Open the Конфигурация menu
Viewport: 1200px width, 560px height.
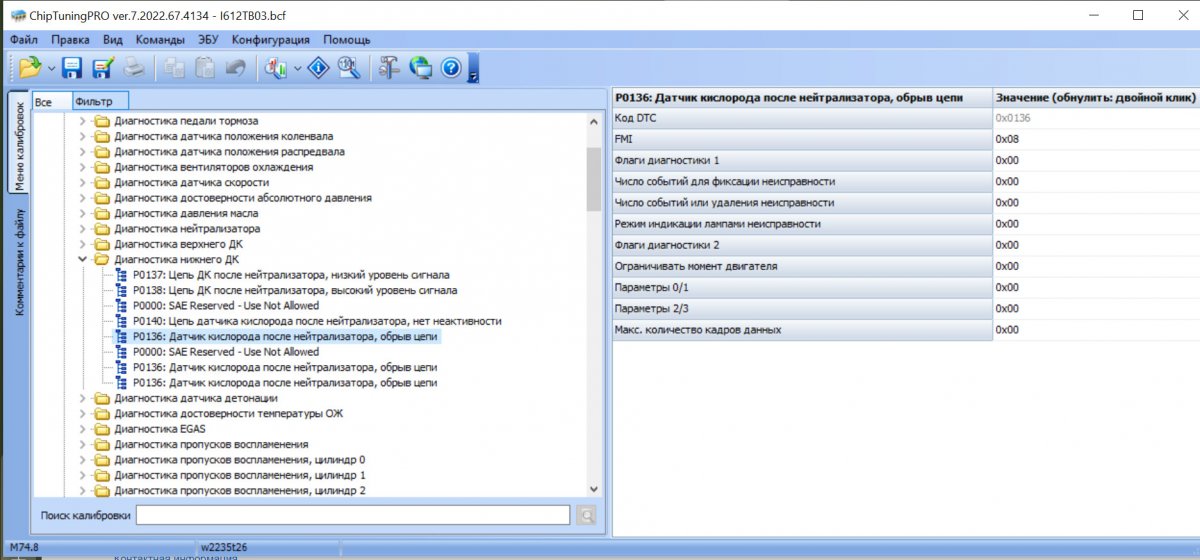(x=271, y=40)
